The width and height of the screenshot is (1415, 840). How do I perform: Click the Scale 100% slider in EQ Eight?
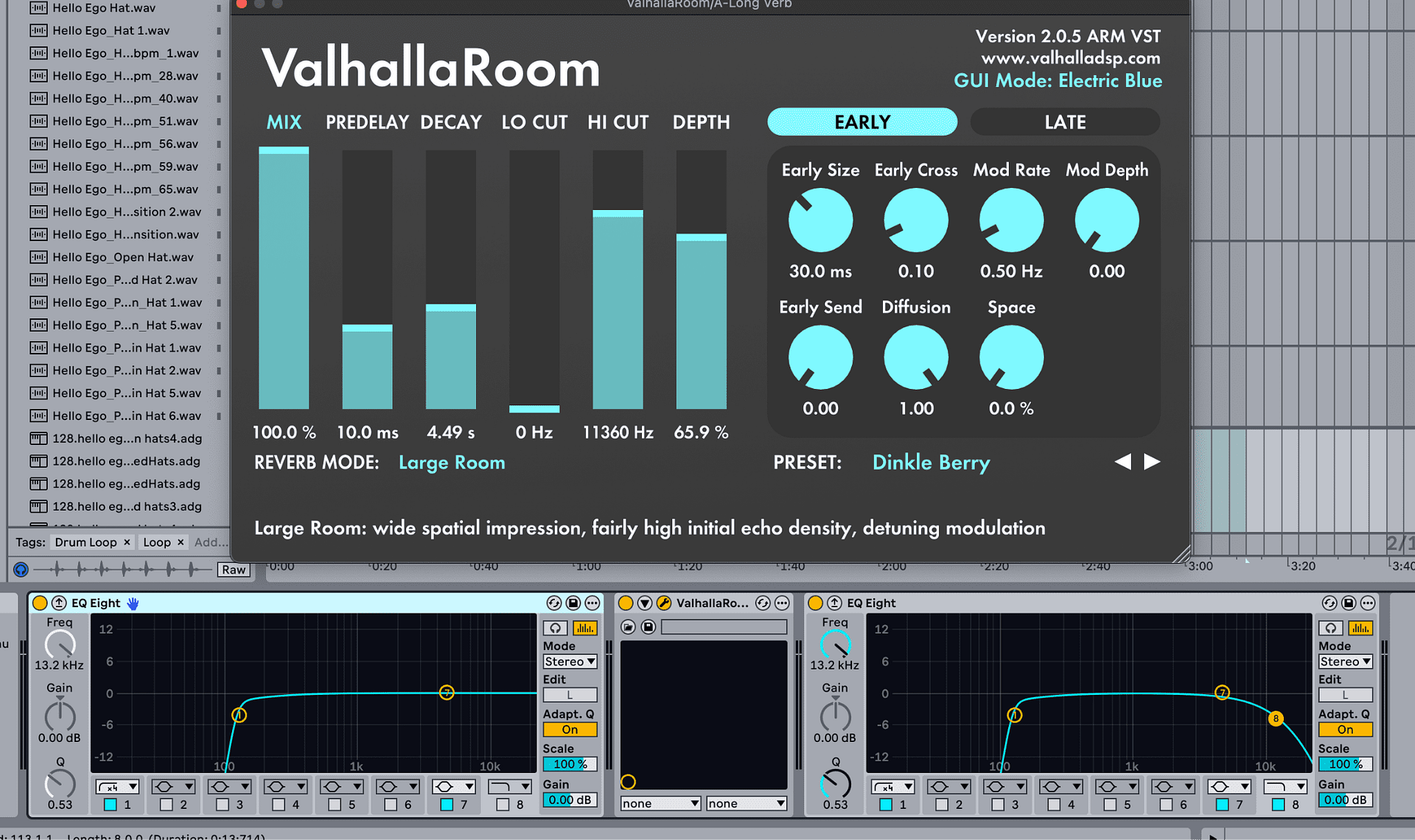click(569, 764)
